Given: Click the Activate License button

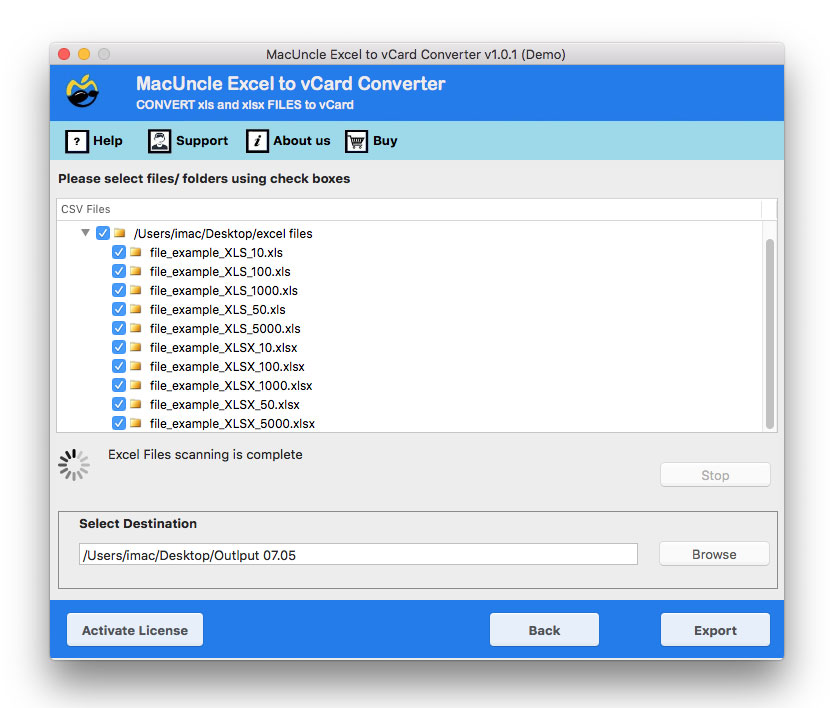Looking at the screenshot, I should (x=134, y=629).
